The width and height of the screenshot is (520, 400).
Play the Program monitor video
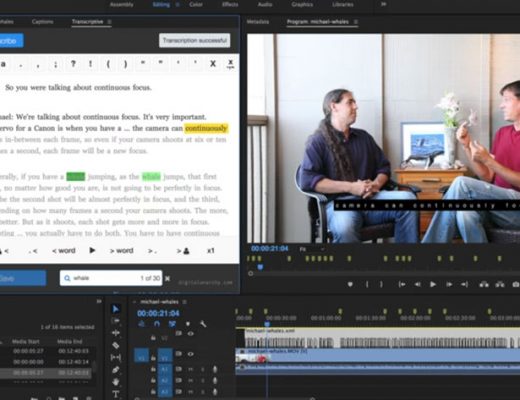click(433, 284)
